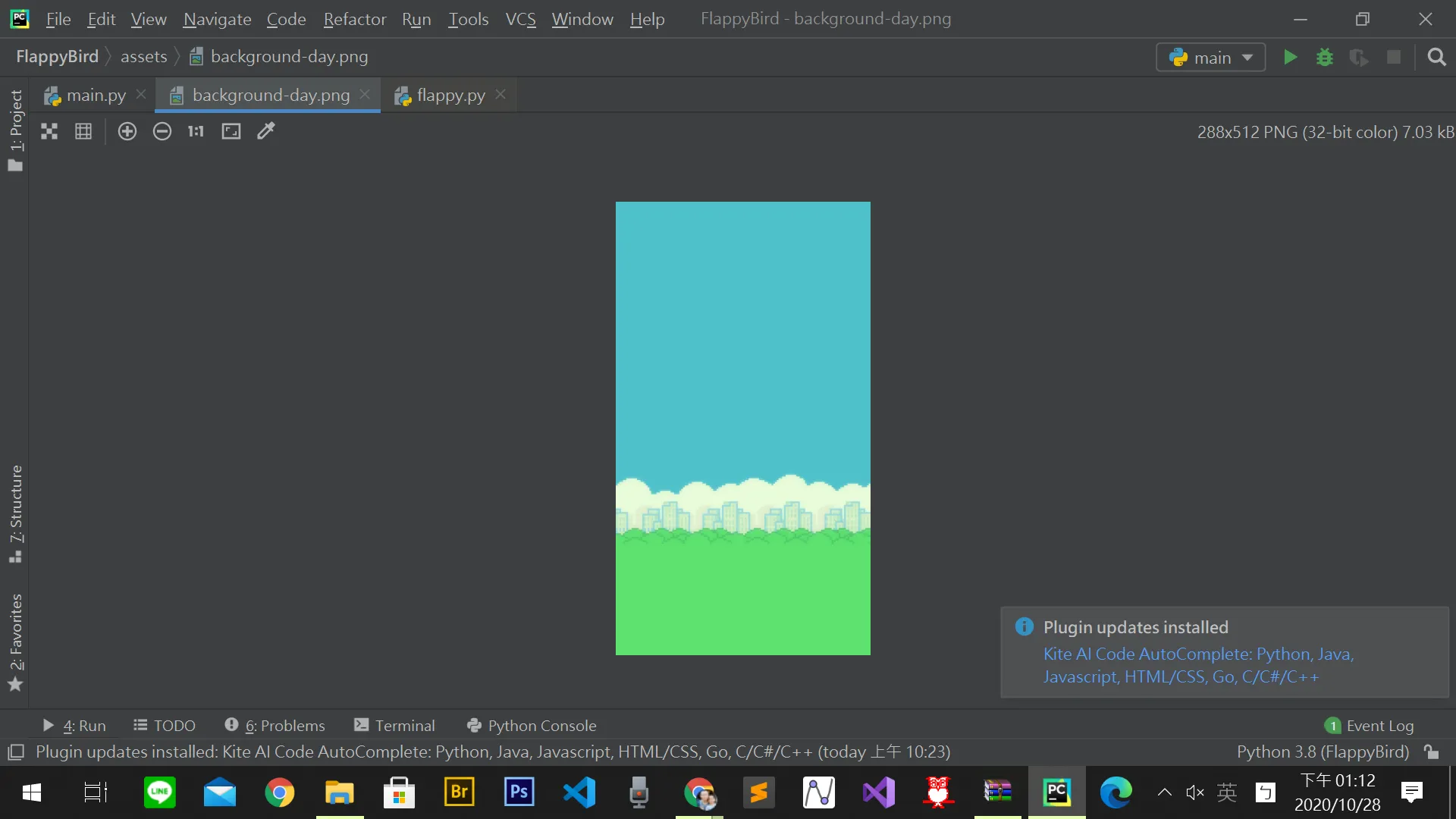
Task: Toggle transparency chessboard in image viewer
Action: 49,131
